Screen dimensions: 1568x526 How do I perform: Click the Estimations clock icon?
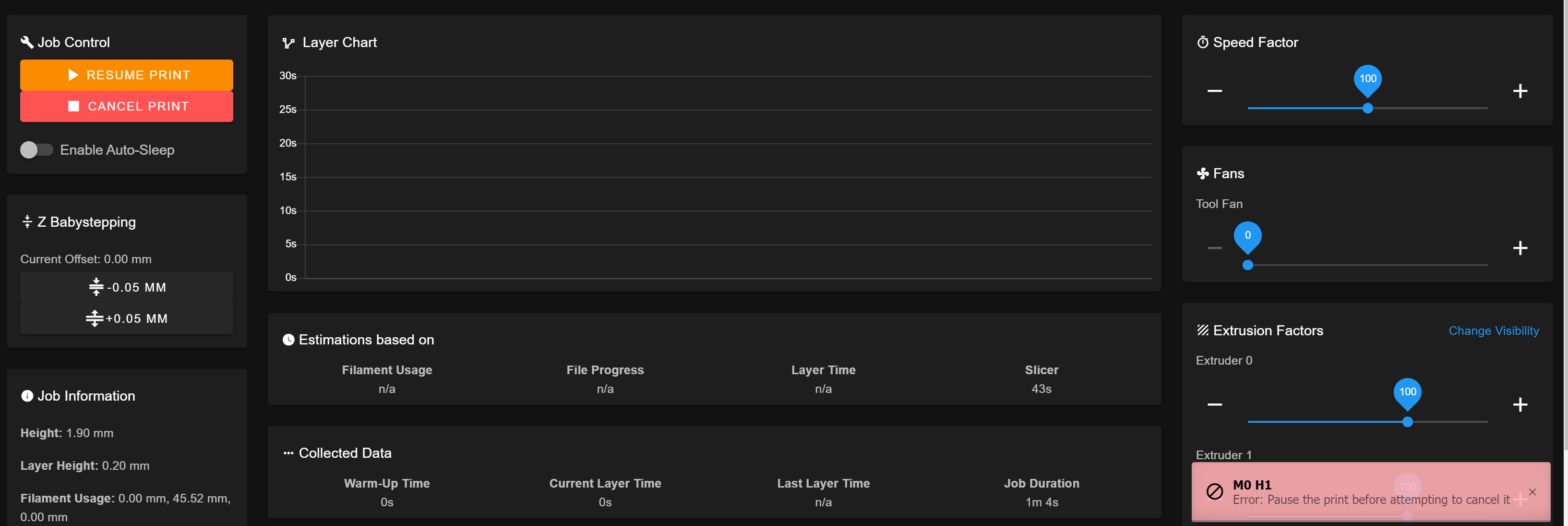point(288,340)
